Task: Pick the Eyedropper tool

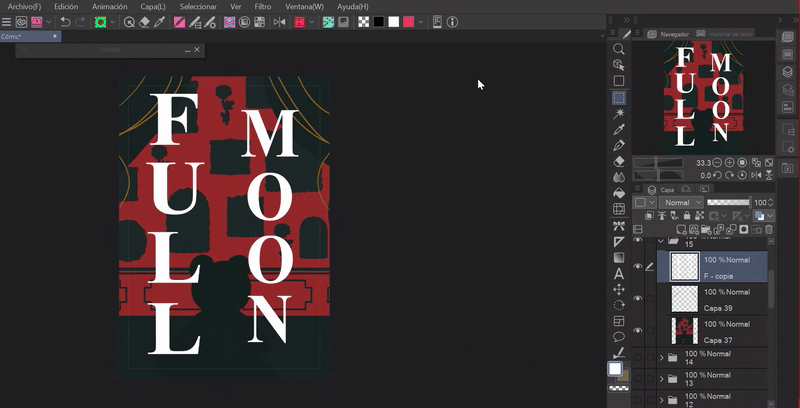Action: (x=619, y=129)
